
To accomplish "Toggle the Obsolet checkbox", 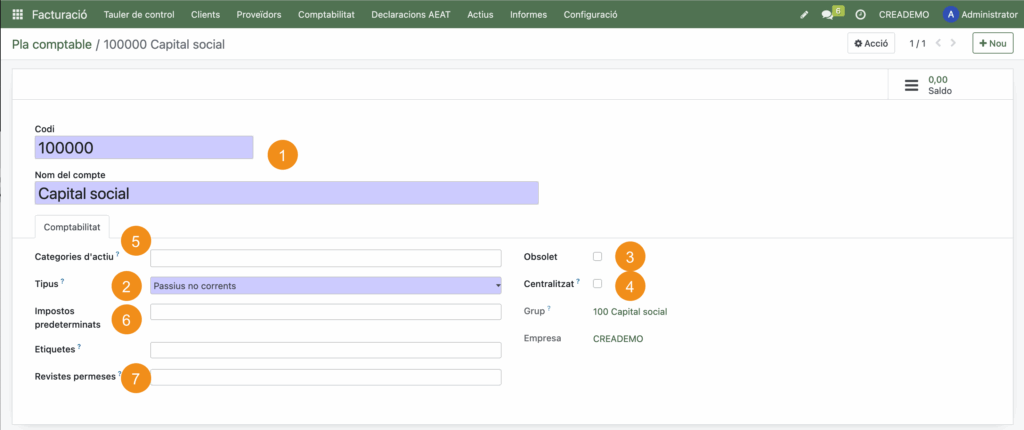I will 597,257.
